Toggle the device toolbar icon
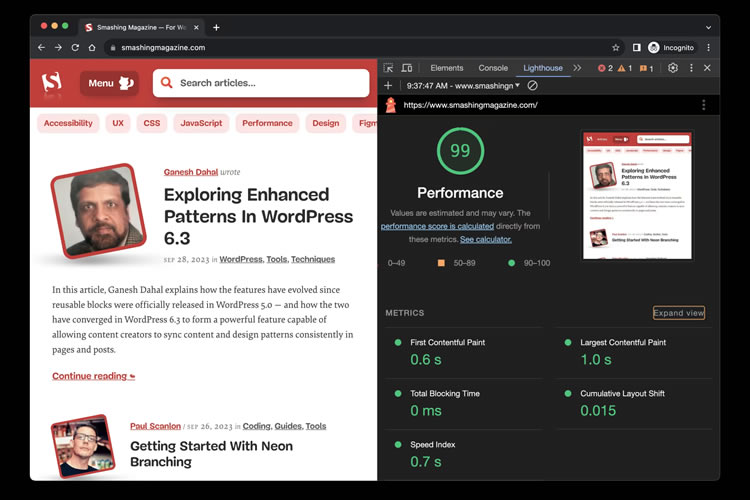Viewport: 750px width, 500px height. [x=407, y=68]
